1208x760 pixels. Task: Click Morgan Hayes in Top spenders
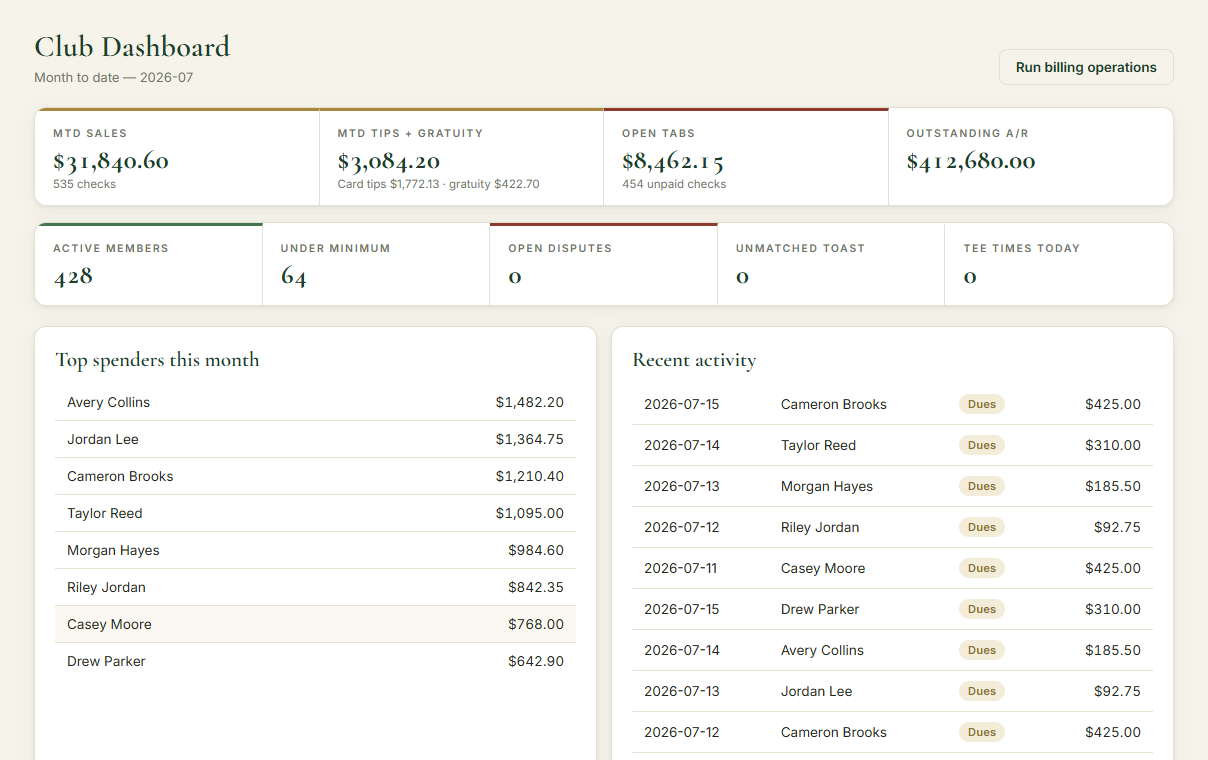coord(113,550)
